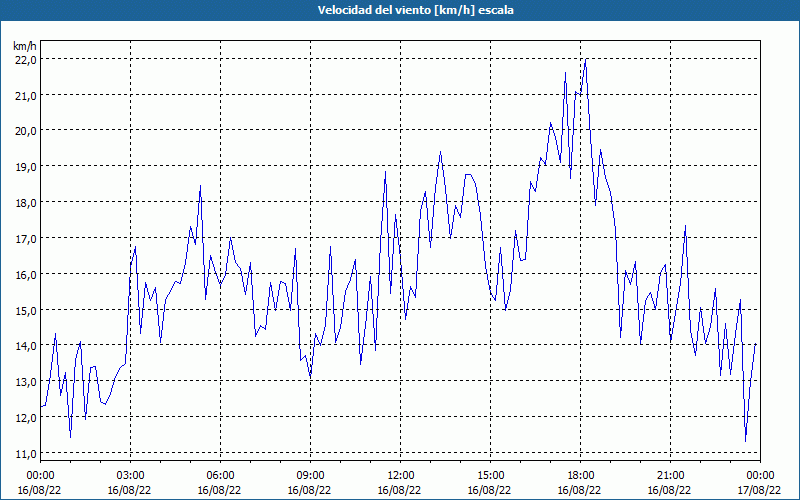
Task: Click the 00:00 time label above 17/08/22
Action: pyautogui.click(x=760, y=476)
